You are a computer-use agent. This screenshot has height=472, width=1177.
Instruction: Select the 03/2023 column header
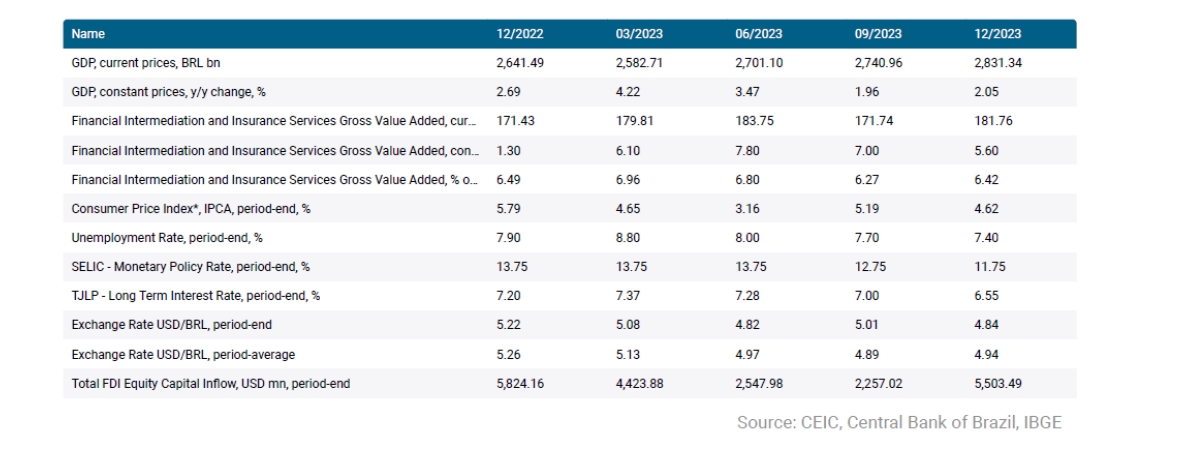click(639, 34)
